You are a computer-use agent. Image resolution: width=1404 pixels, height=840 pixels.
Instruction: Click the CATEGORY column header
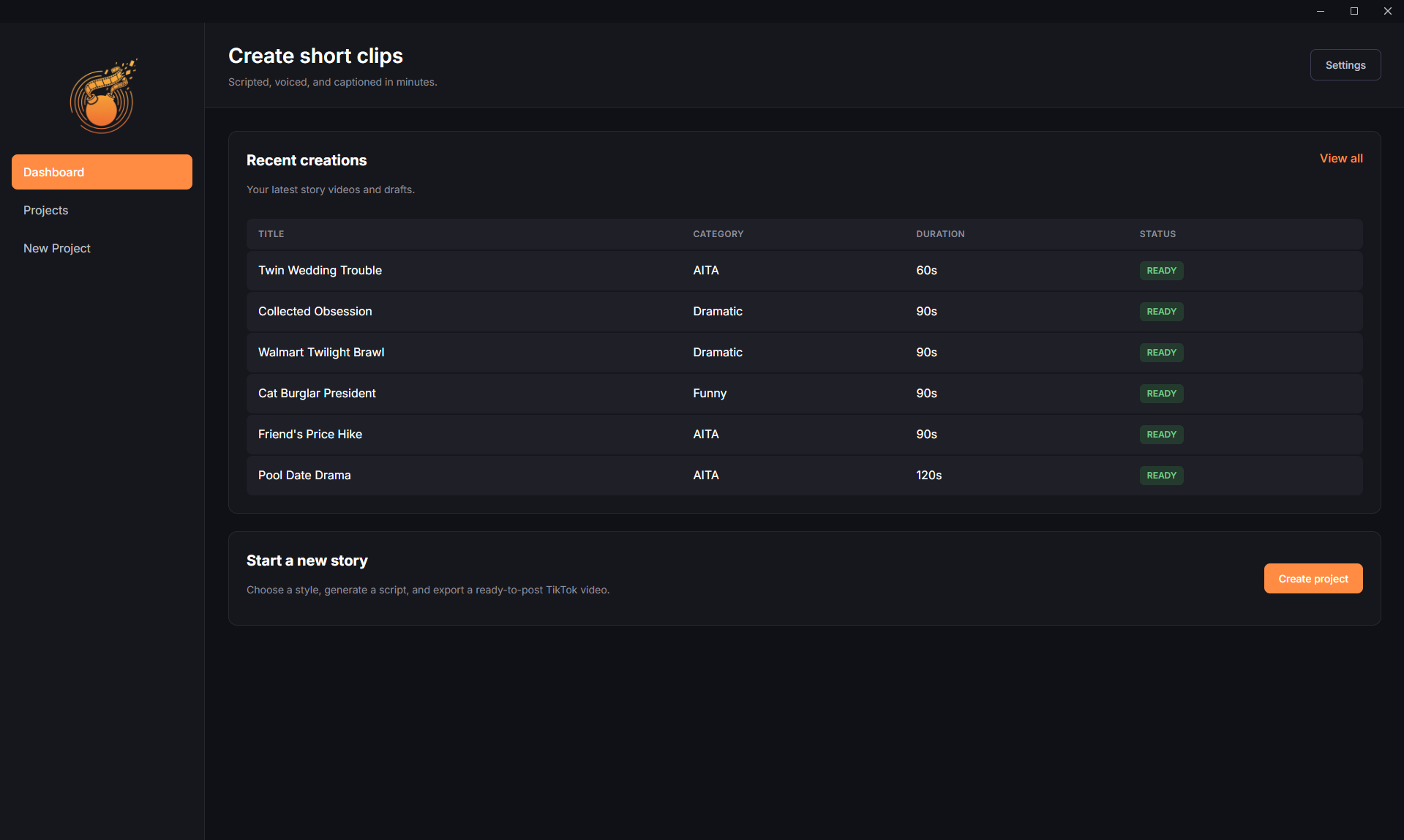(718, 233)
